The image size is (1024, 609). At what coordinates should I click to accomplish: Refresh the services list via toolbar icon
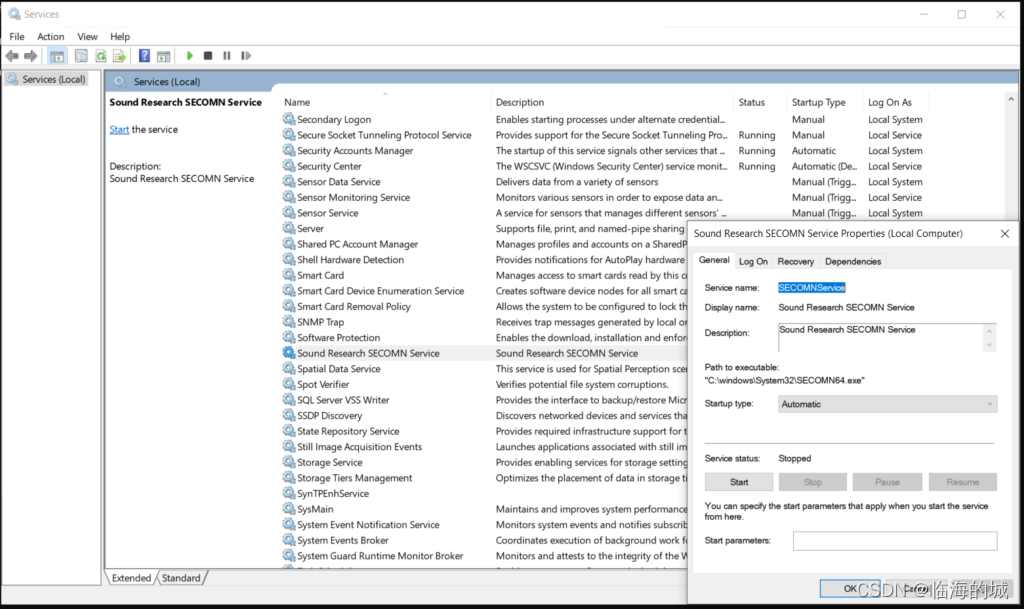pyautogui.click(x=100, y=56)
